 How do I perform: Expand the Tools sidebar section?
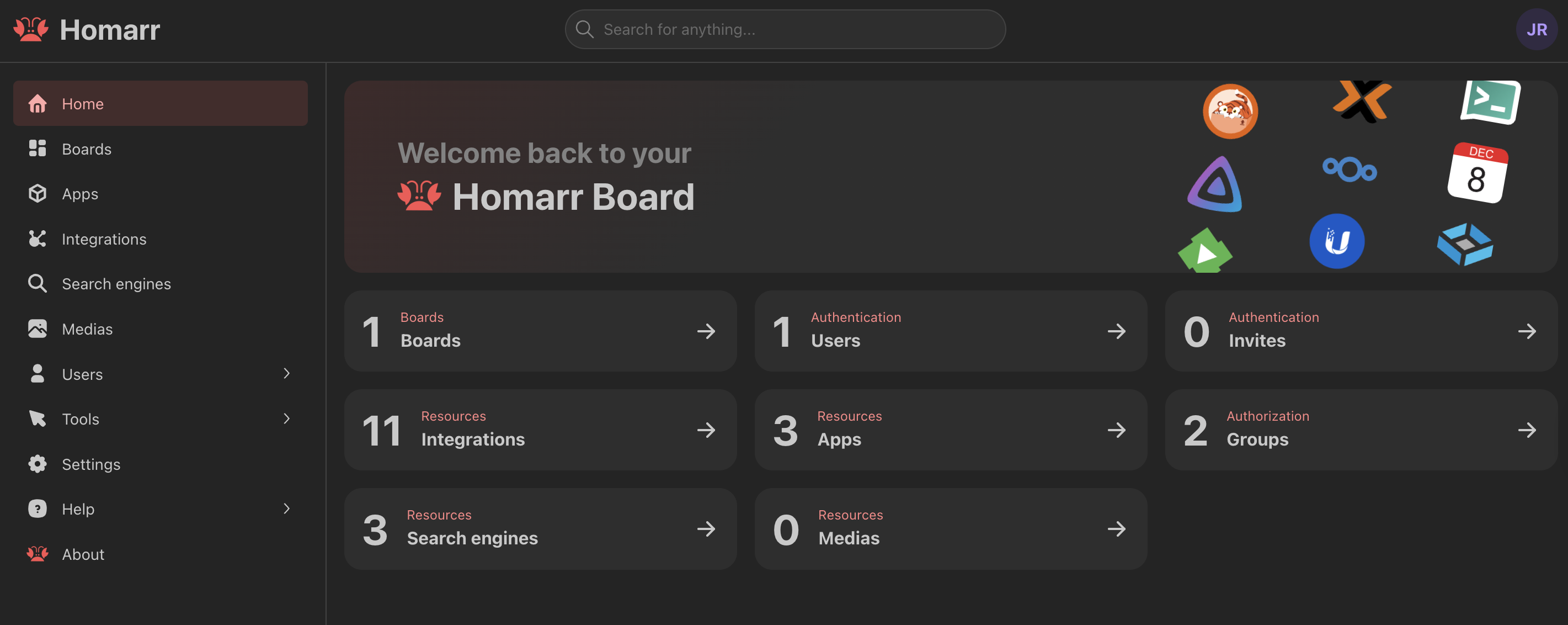coord(286,419)
